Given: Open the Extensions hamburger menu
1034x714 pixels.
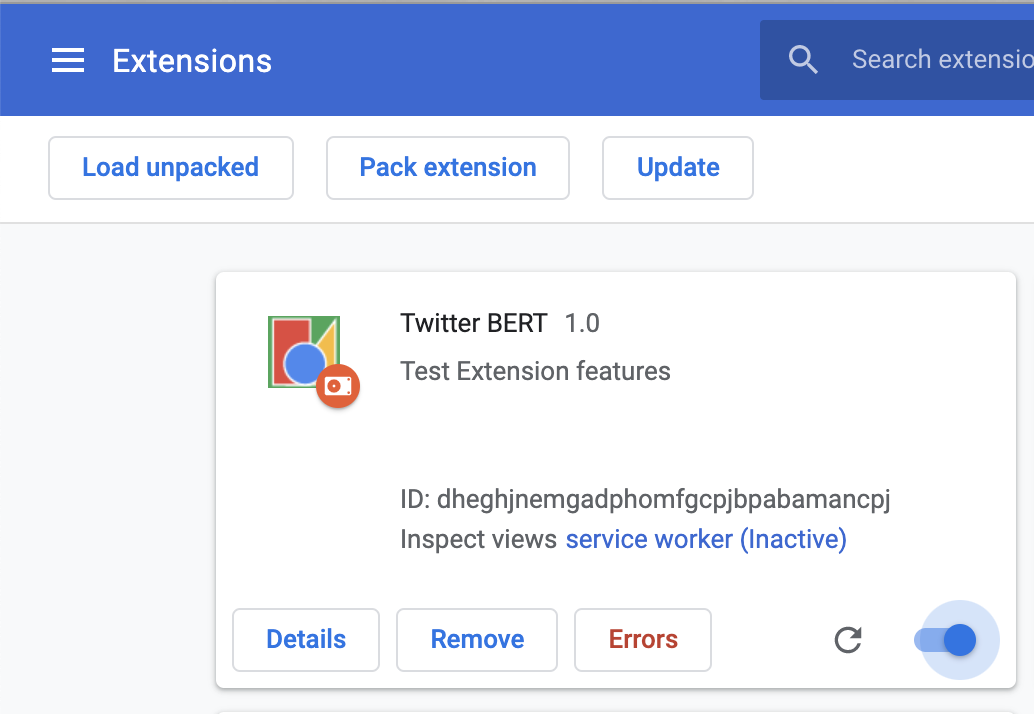Looking at the screenshot, I should (x=68, y=60).
